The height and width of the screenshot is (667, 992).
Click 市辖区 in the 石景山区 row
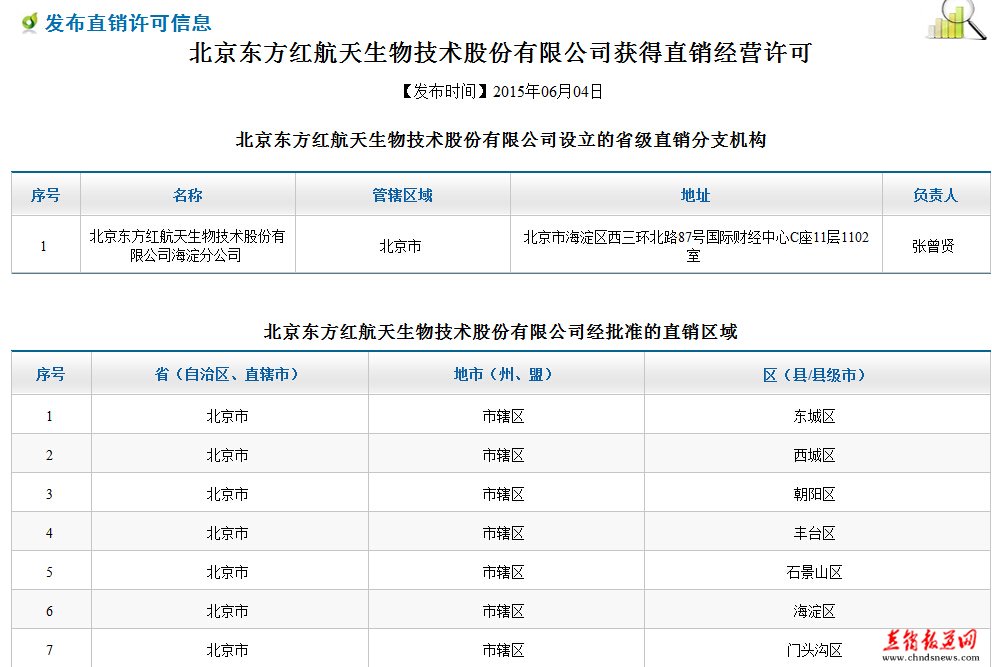pos(504,573)
